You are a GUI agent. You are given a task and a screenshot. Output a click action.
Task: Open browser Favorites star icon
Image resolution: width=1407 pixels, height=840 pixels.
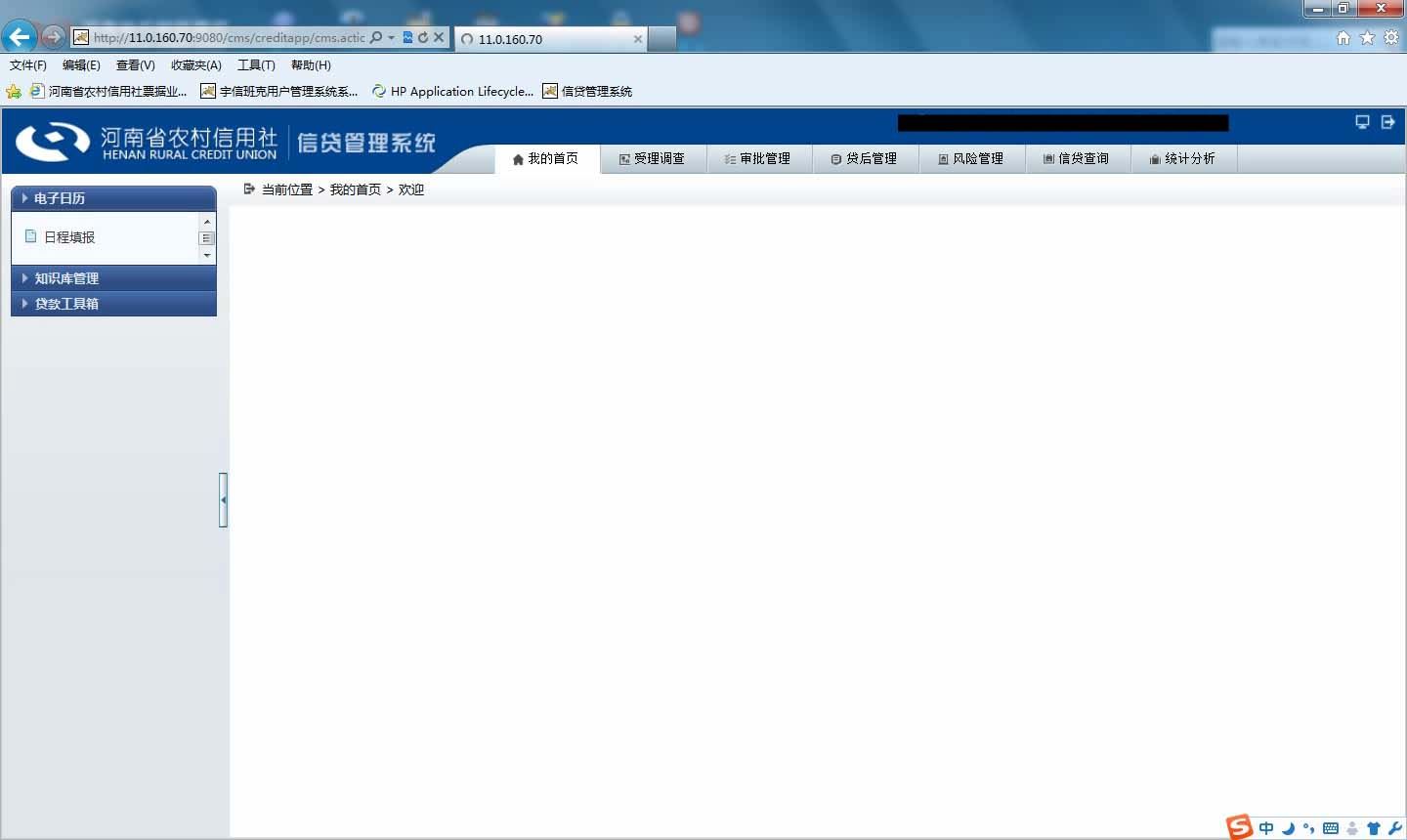[1367, 37]
